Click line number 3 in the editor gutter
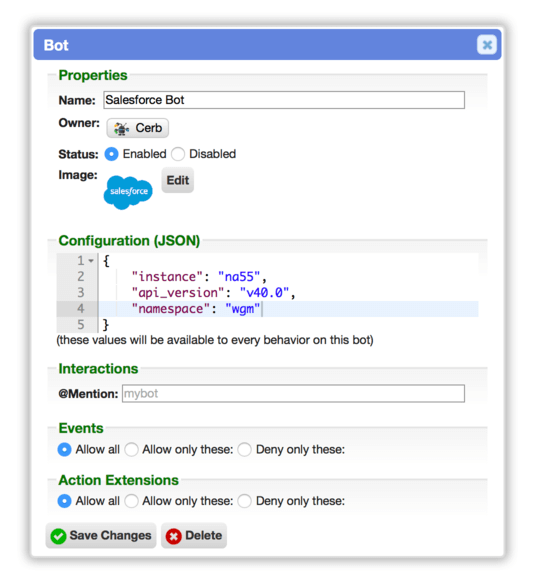 (81, 293)
